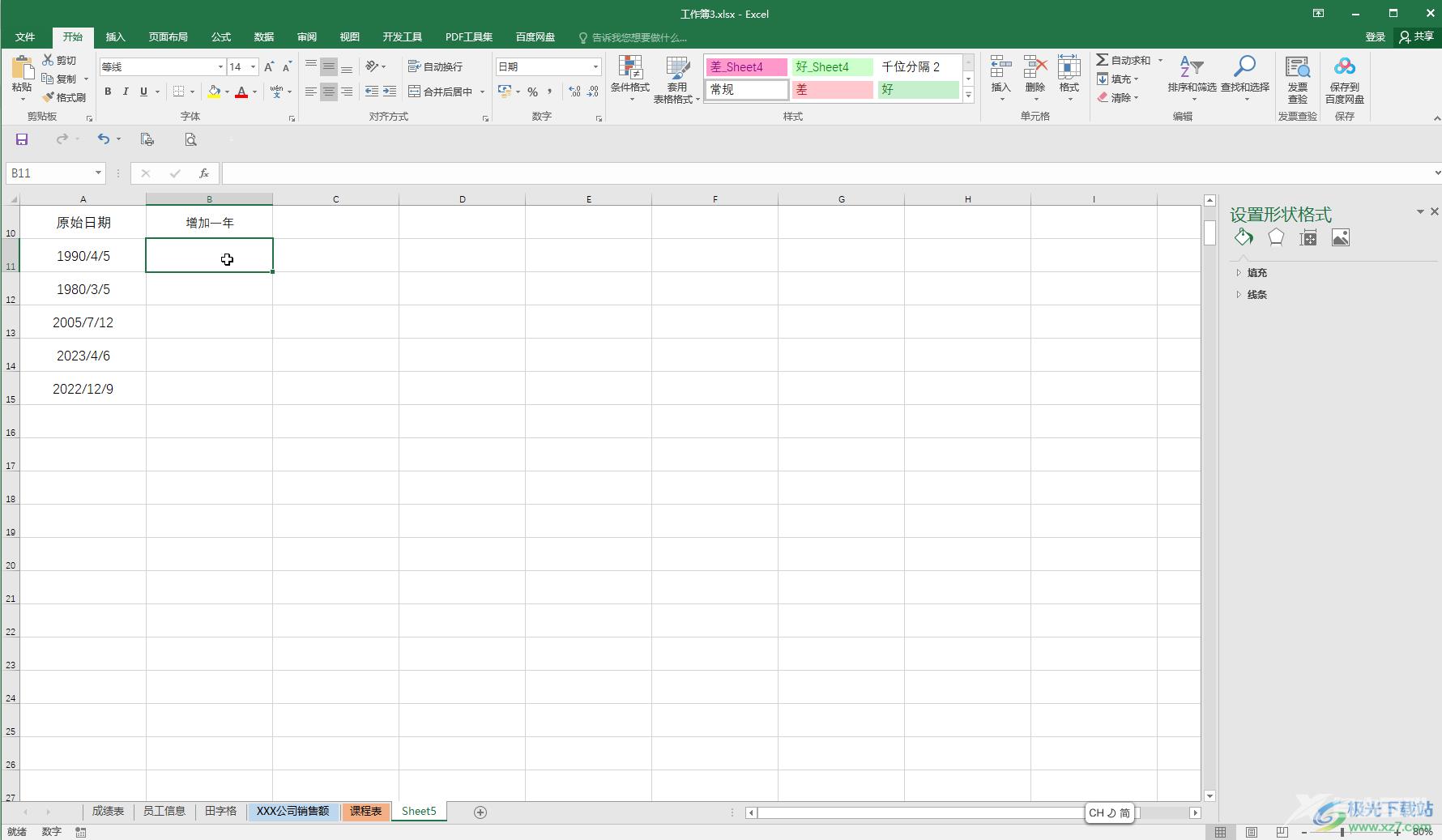The image size is (1442, 840).
Task: Expand the cell styles gallery
Action: coord(968,96)
